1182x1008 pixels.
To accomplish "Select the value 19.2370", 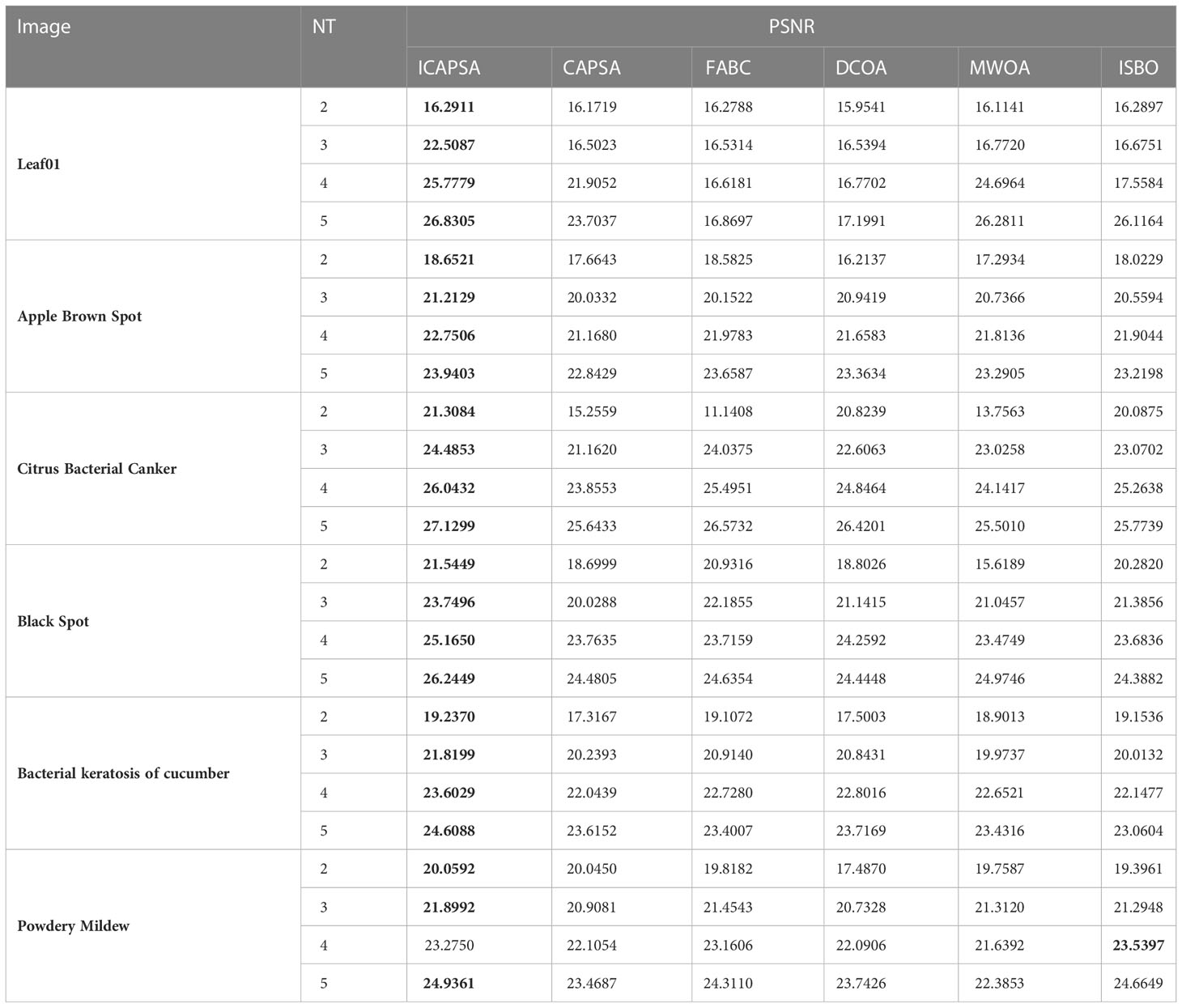I will [449, 717].
